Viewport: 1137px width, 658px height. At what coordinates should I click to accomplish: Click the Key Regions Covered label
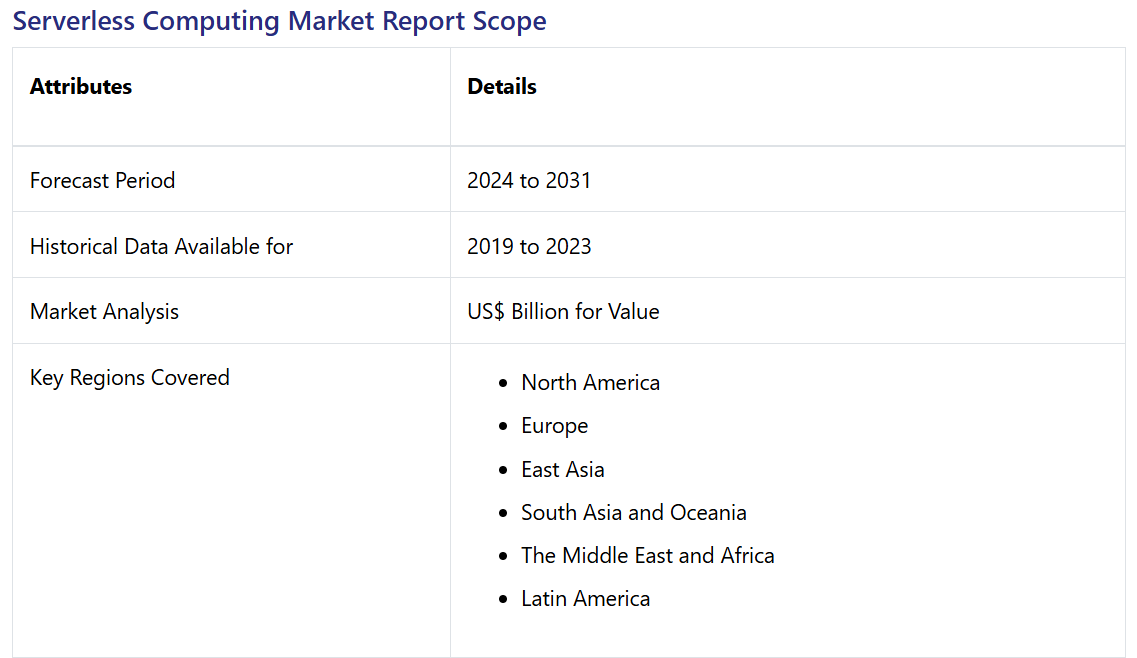click(130, 378)
